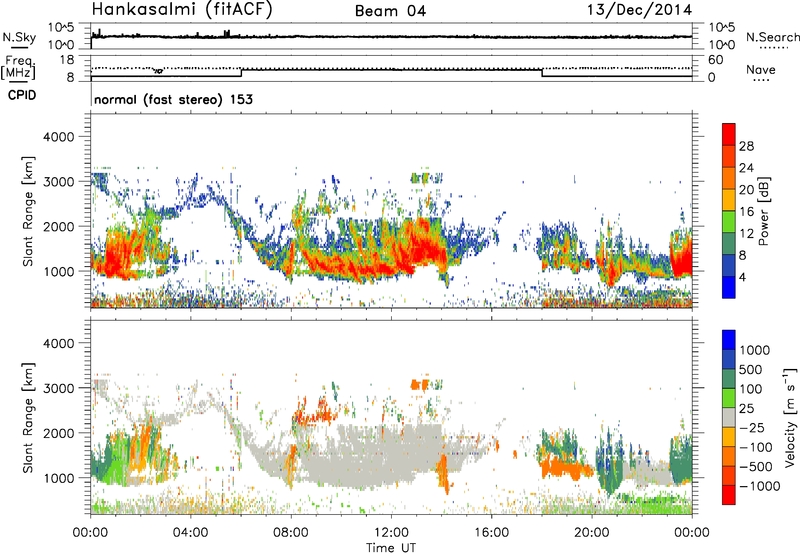This screenshot has height=554, width=800.
Task: Click the 'N.Search' legend label
Action: coord(772,37)
